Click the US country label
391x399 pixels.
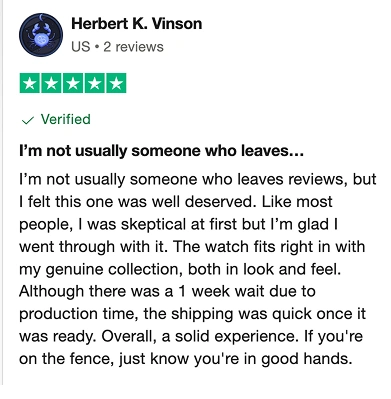[81, 47]
